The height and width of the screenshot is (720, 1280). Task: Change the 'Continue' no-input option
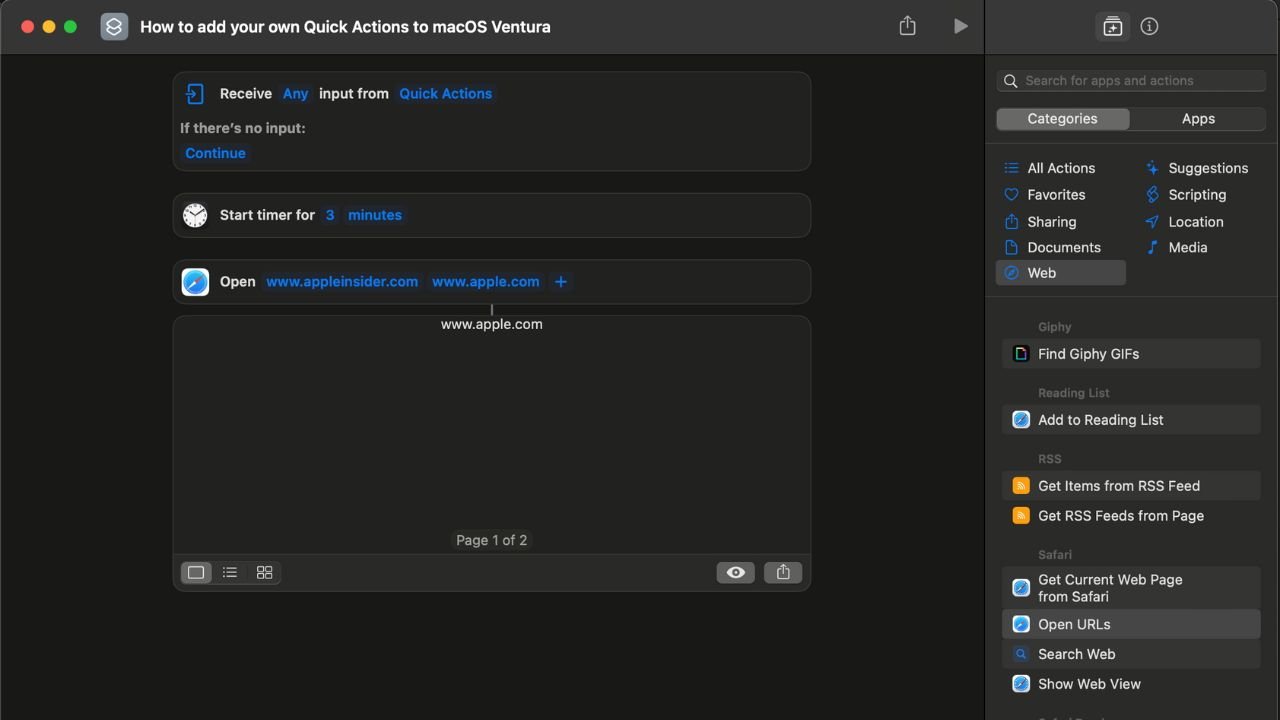215,153
